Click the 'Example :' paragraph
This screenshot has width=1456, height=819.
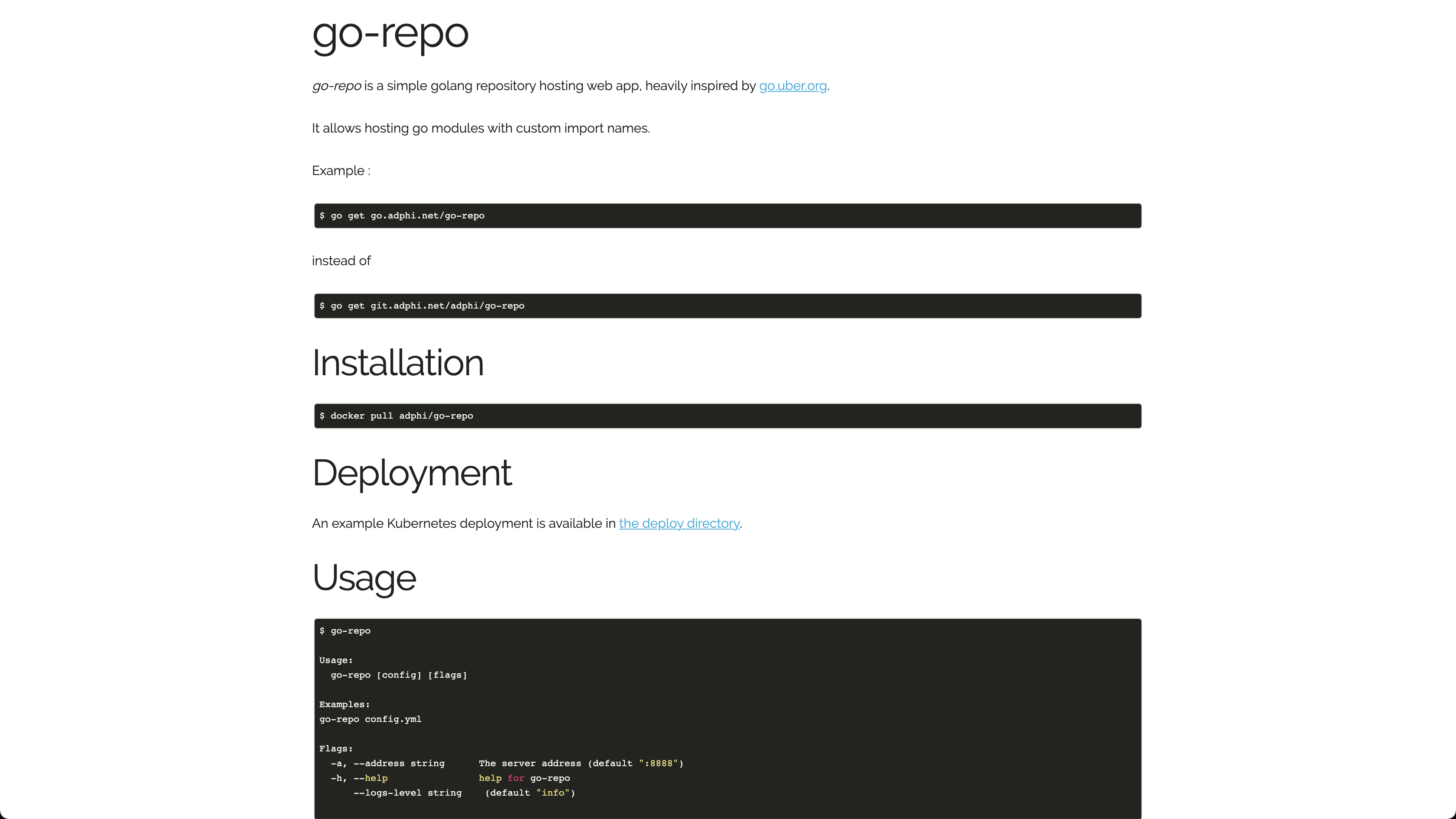pyautogui.click(x=341, y=171)
